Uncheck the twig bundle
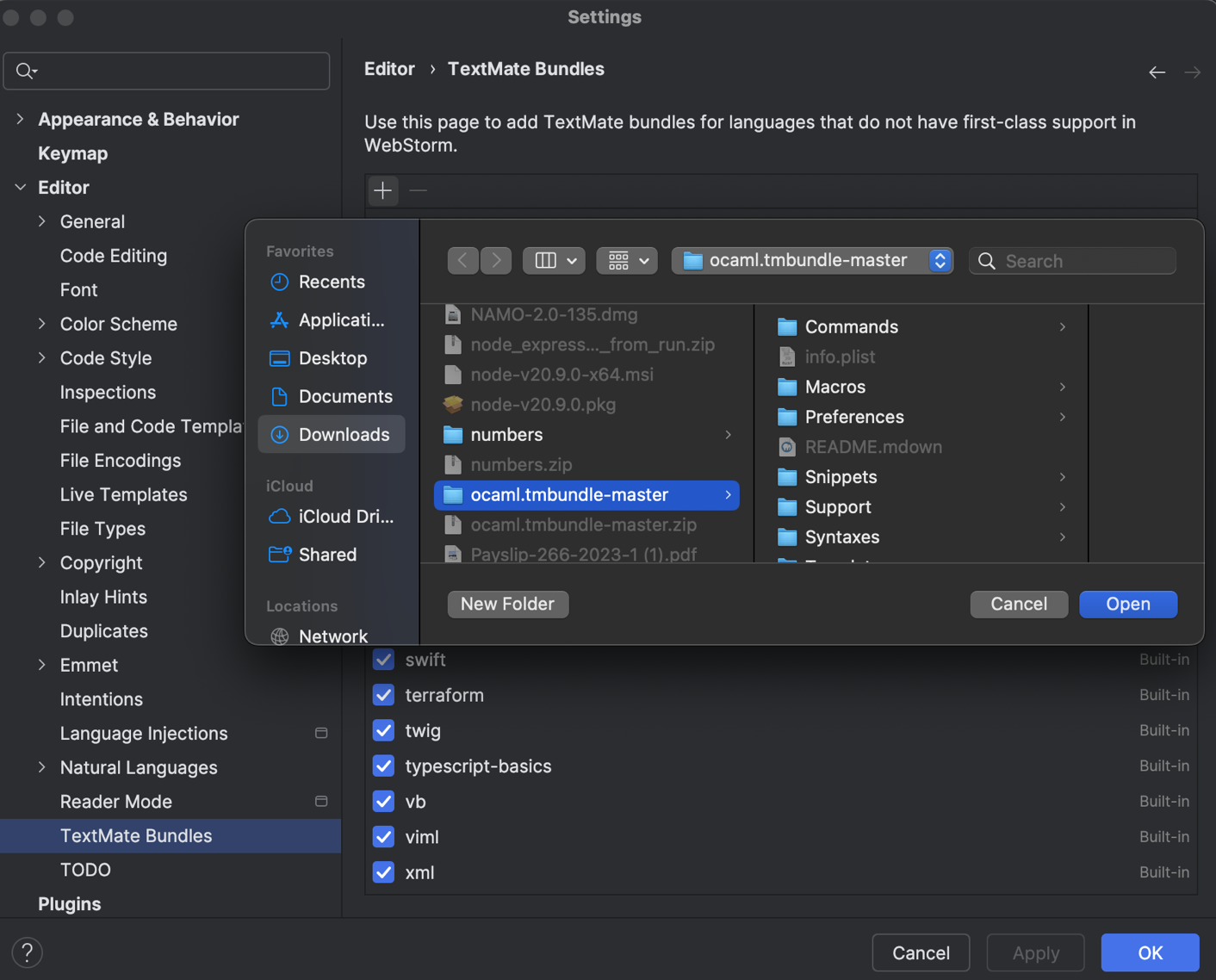This screenshot has height=980, width=1216. [x=383, y=730]
